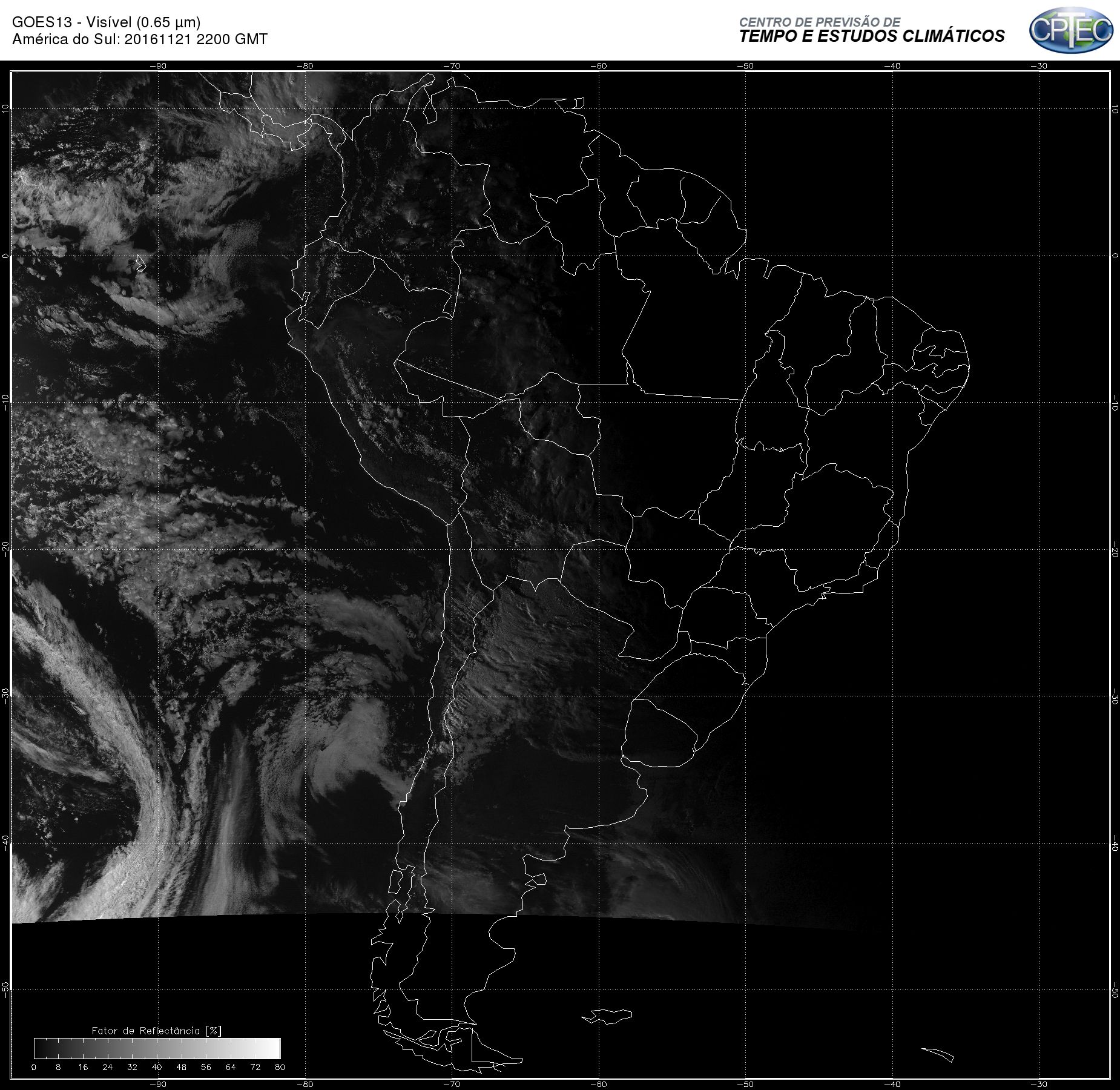This screenshot has height=1090, width=1120.
Task: Click the CPTEC logo
Action: (x=1071, y=29)
